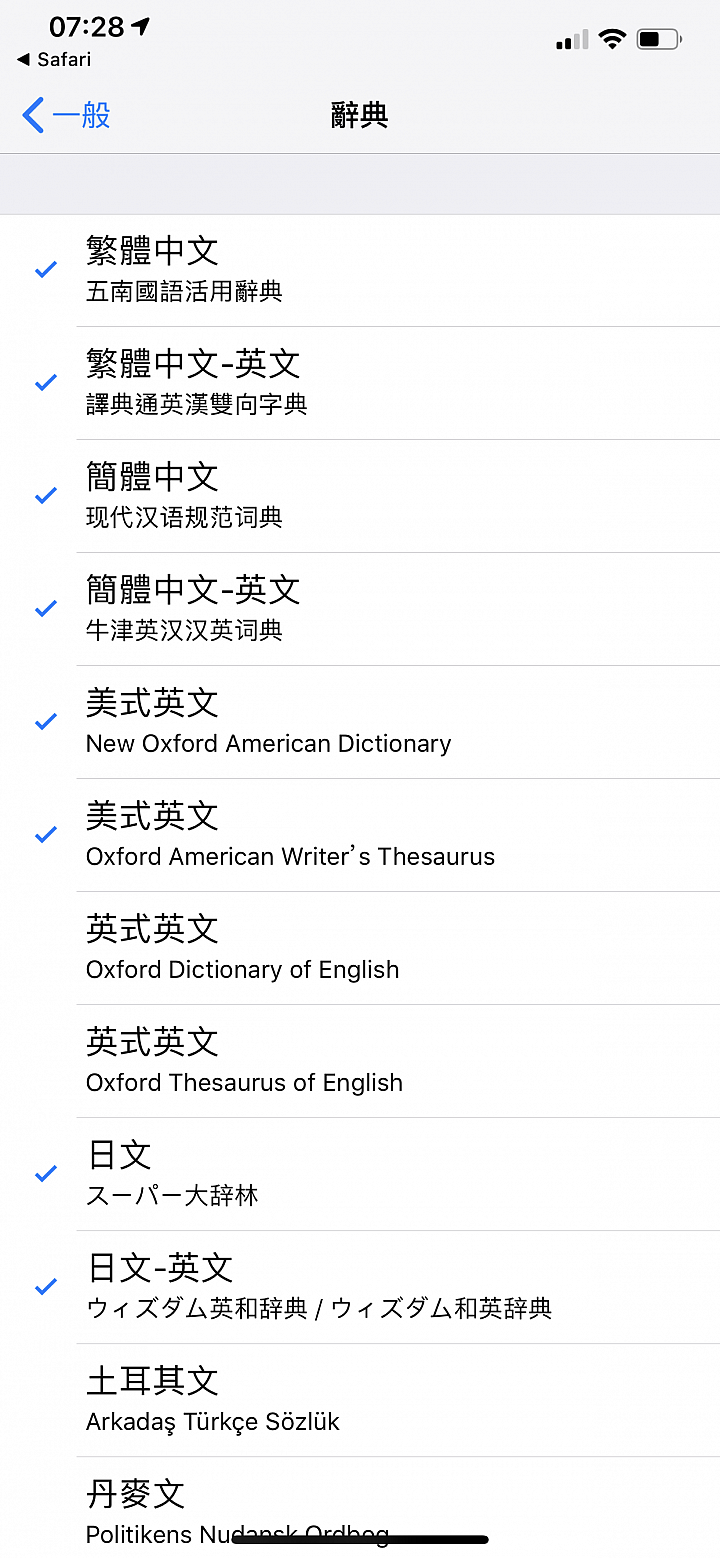Tap the home indicator bar at bottom

360,1540
